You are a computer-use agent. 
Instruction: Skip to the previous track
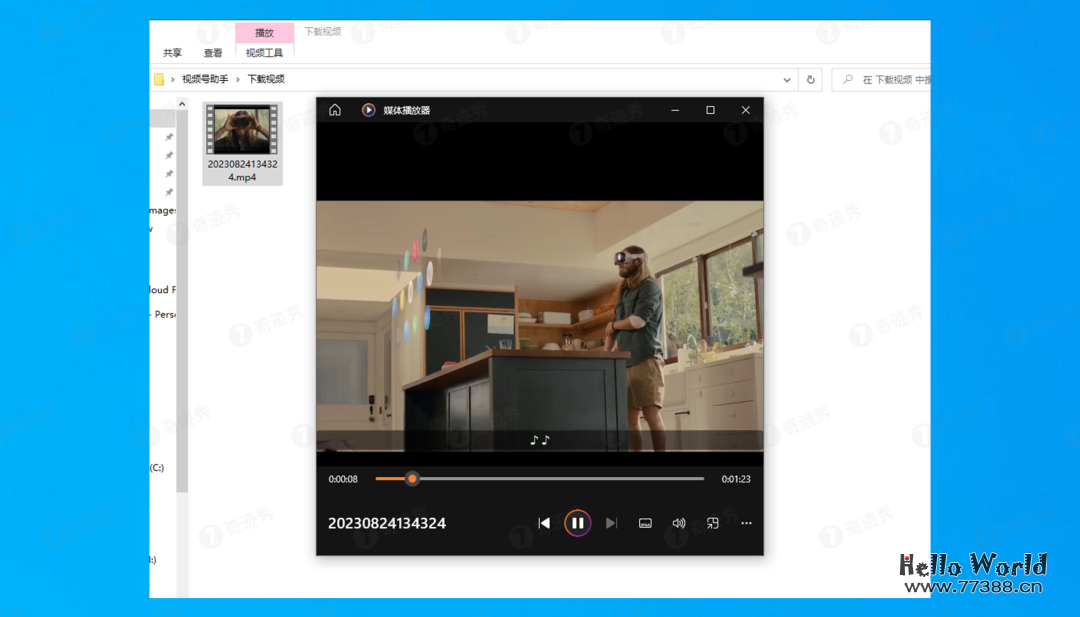click(544, 523)
